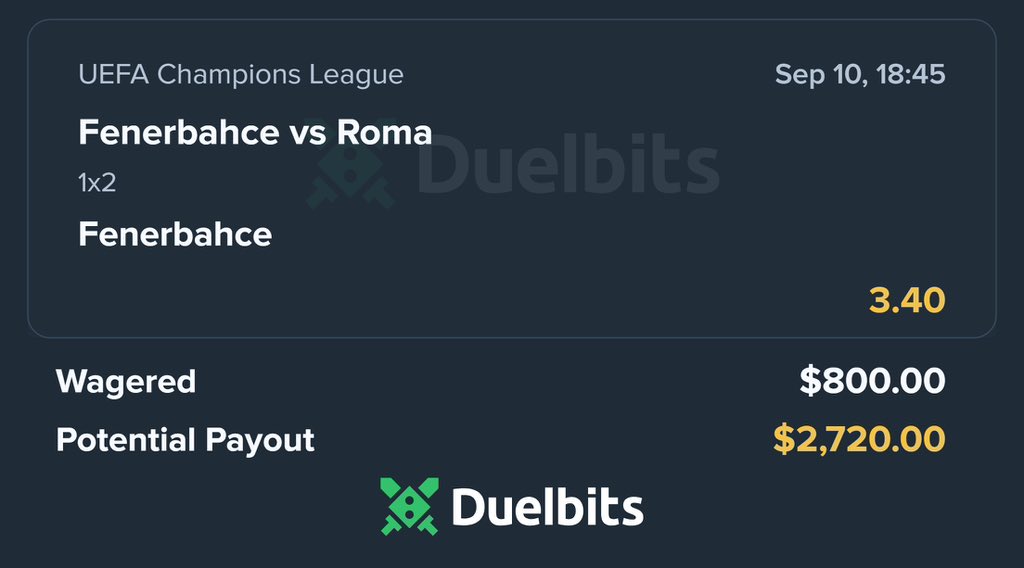The width and height of the screenshot is (1024, 568).
Task: Click the word vs in match title
Action: tap(308, 134)
